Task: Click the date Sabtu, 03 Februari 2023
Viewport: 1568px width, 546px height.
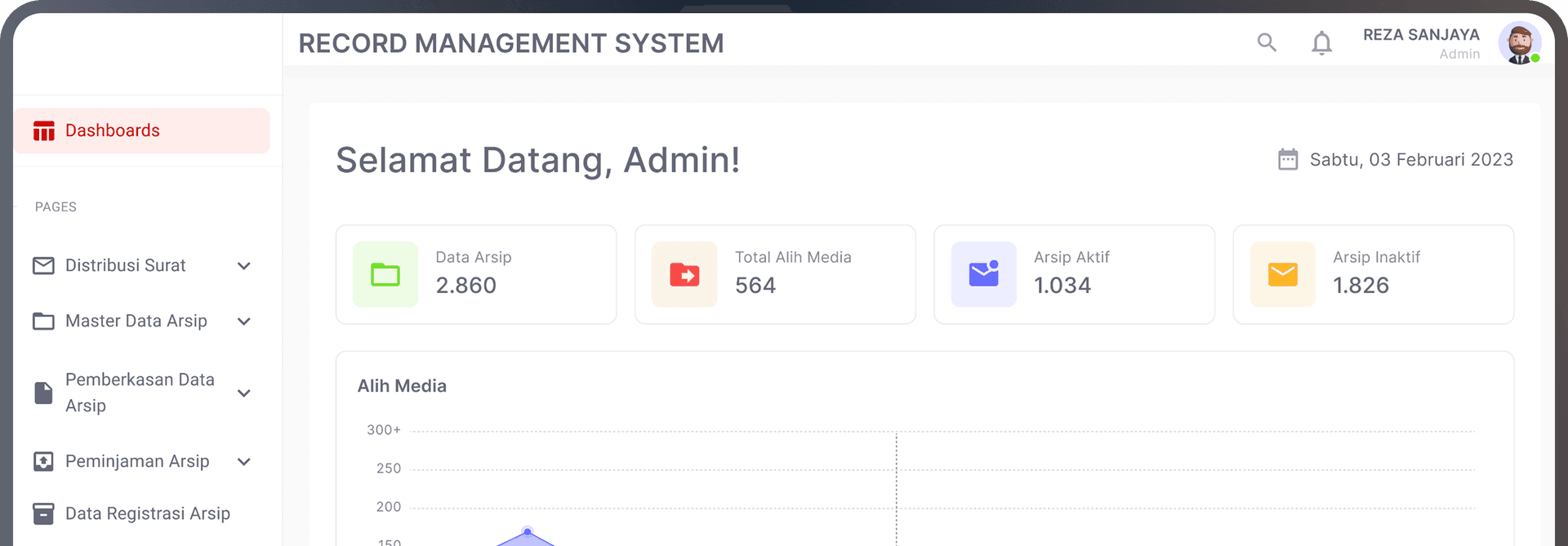Action: tap(1411, 160)
